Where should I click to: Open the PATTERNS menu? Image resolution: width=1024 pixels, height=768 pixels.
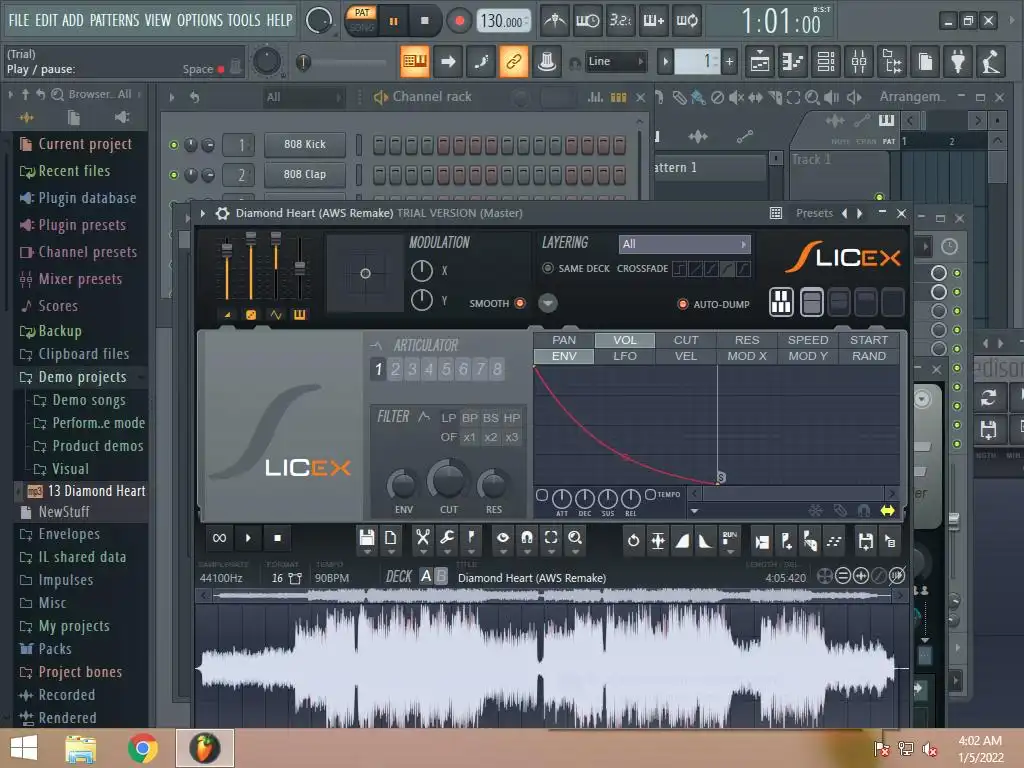pyautogui.click(x=114, y=20)
